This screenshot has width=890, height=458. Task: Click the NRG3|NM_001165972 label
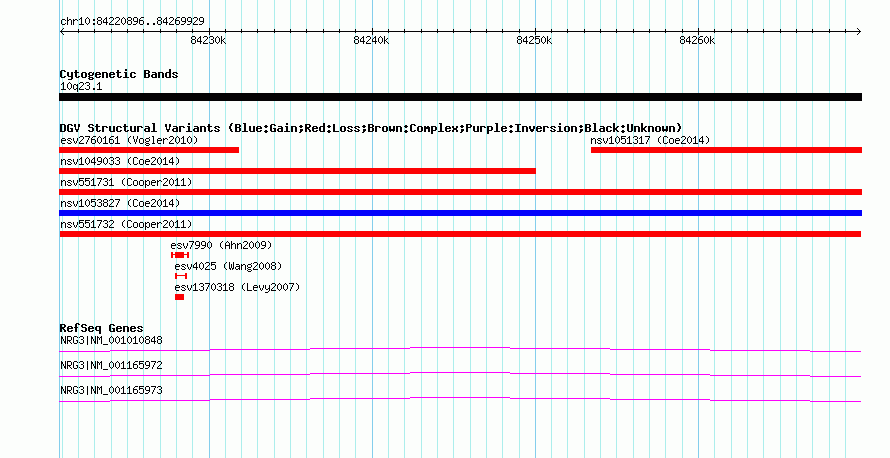(111, 365)
